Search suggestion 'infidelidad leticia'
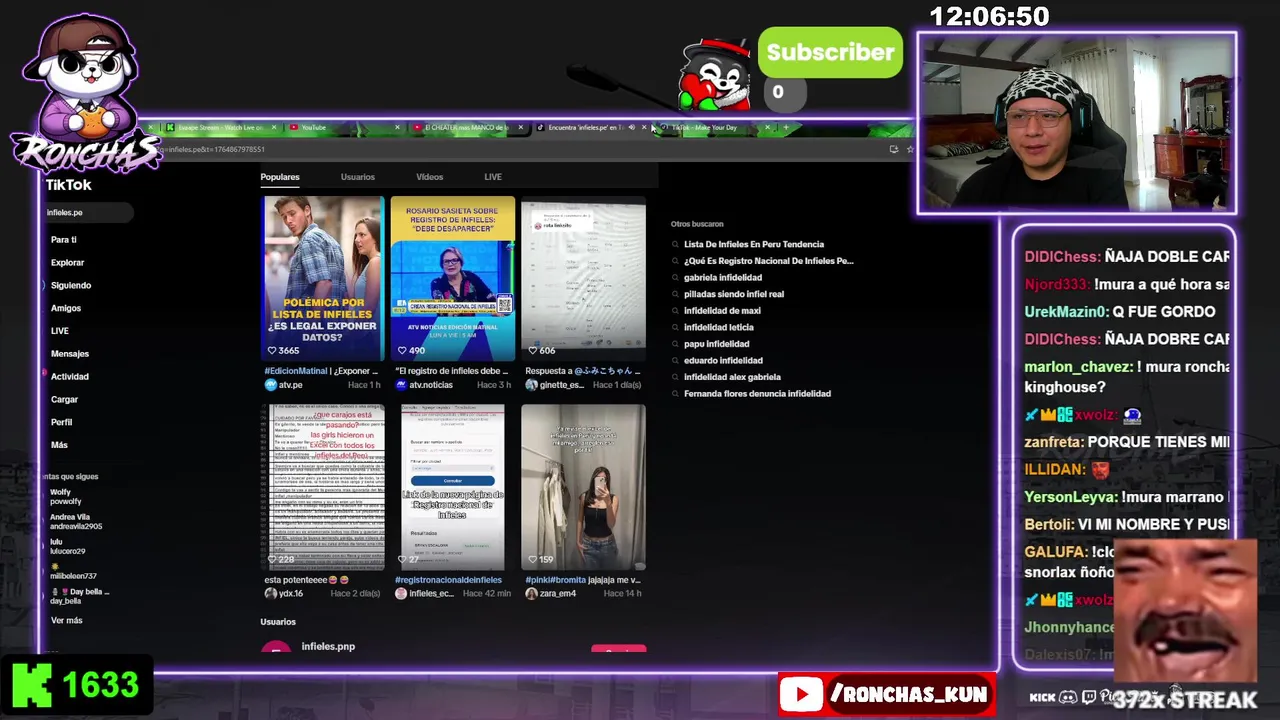Viewport: 1280px width, 720px height. pos(719,327)
